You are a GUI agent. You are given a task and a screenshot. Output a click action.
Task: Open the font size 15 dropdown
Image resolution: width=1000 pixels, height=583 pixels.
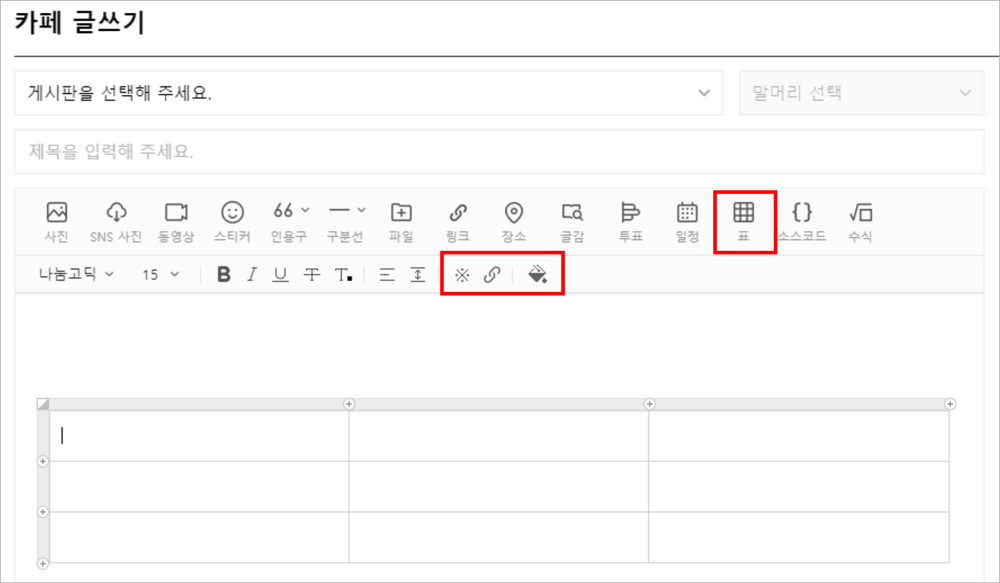click(160, 274)
